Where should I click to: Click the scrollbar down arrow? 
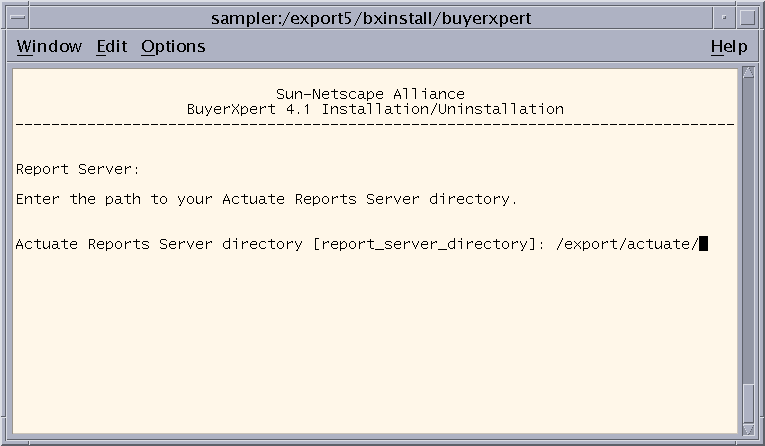coord(748,429)
